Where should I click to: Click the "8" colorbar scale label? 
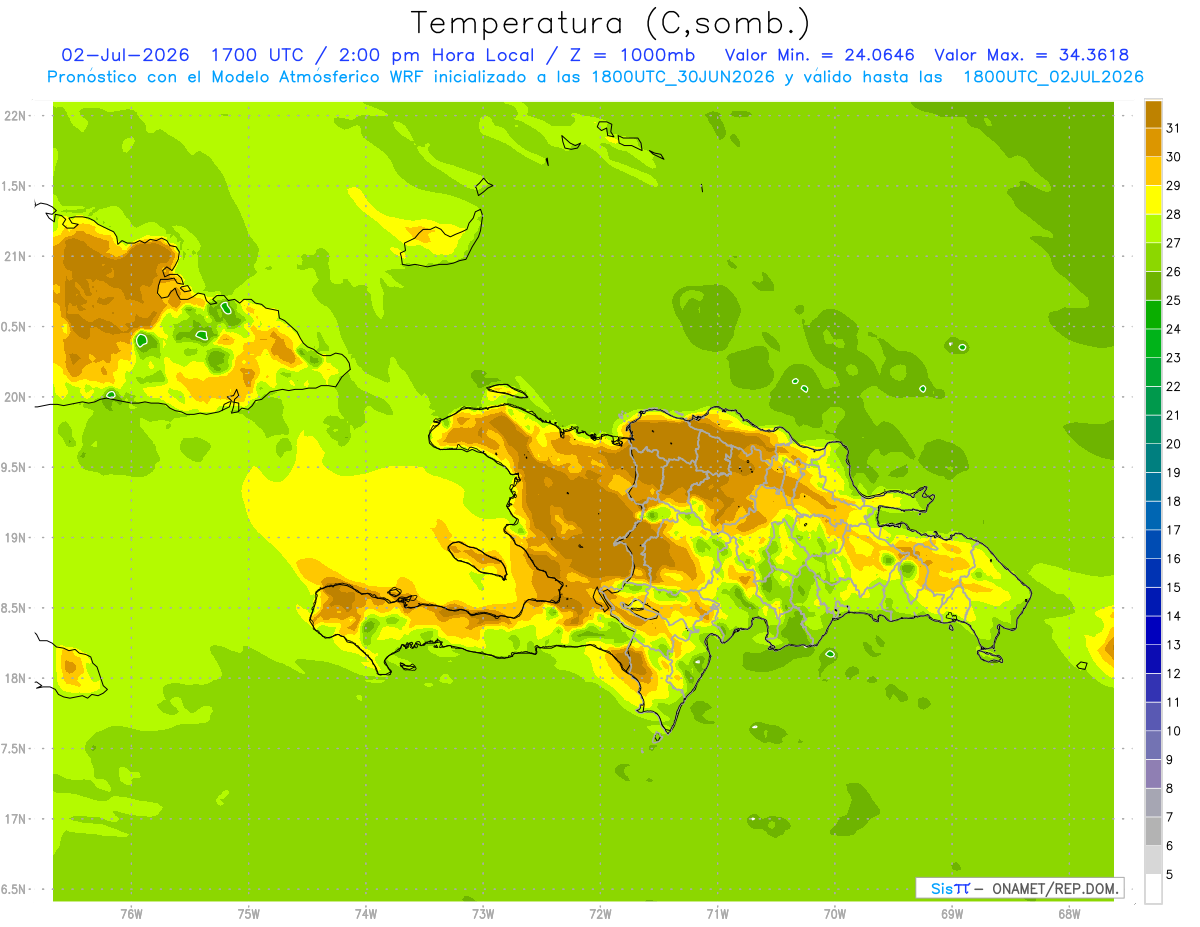tap(1169, 788)
